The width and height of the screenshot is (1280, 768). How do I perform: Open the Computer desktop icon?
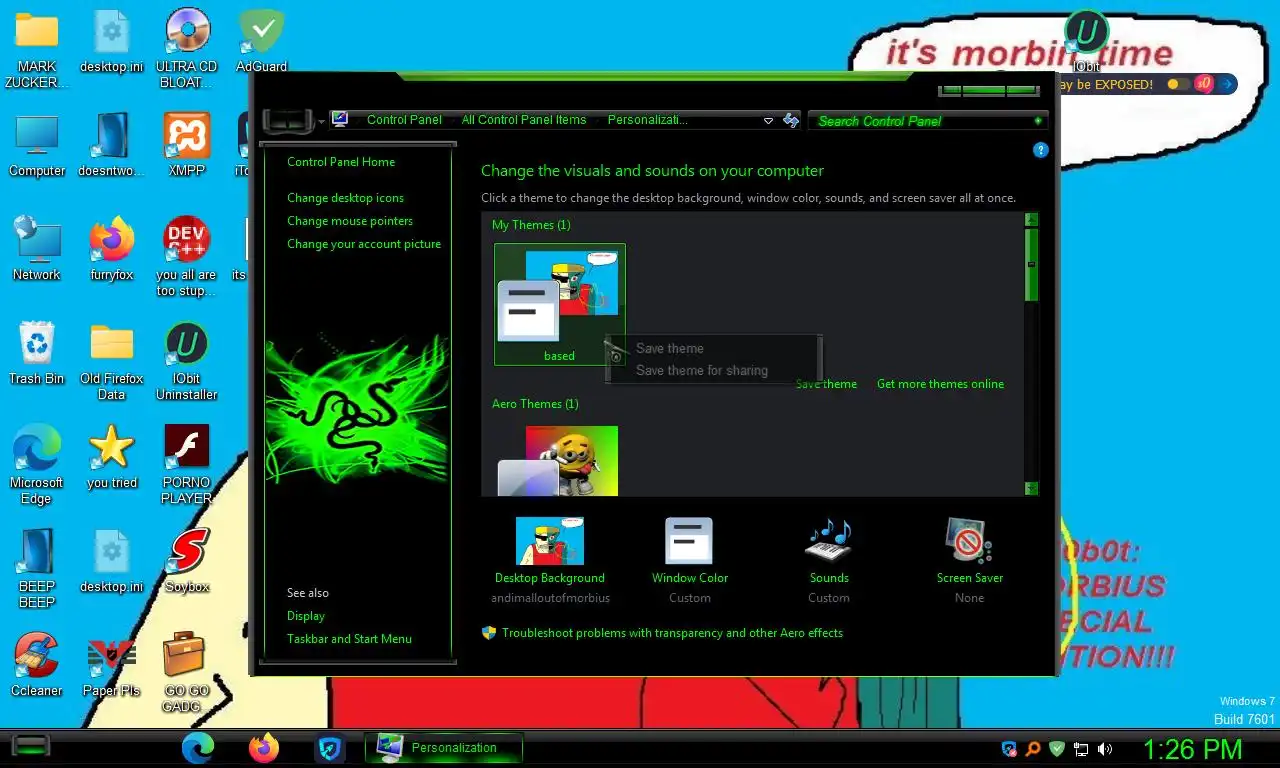37,145
